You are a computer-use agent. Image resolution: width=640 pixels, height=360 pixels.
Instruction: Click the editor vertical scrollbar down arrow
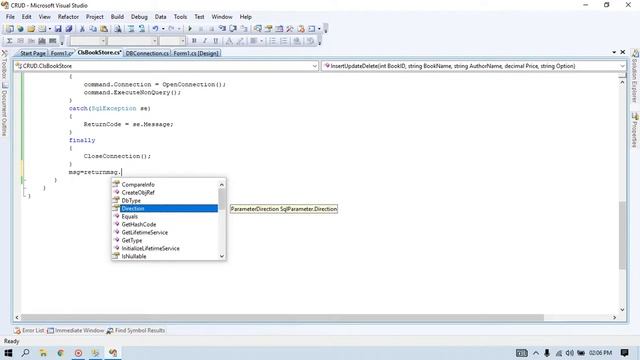[622, 309]
